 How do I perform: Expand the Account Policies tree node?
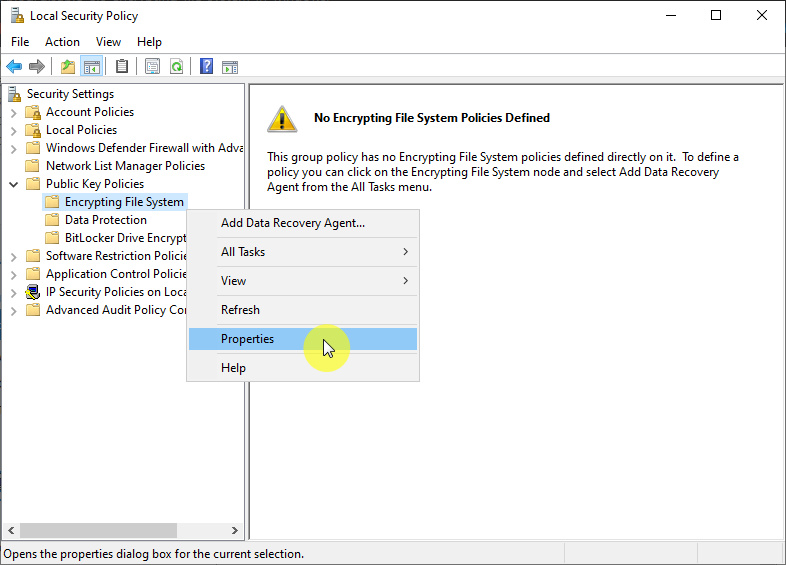click(13, 112)
